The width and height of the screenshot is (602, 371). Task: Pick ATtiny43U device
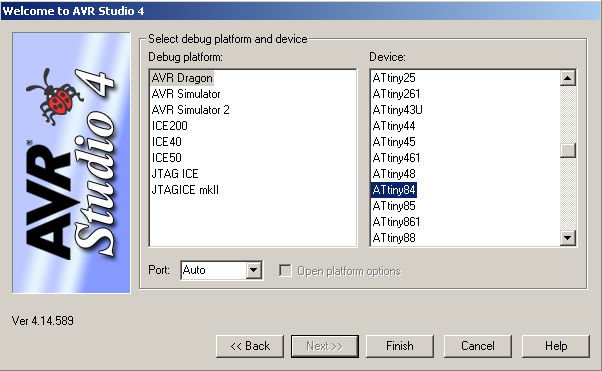coord(397,110)
